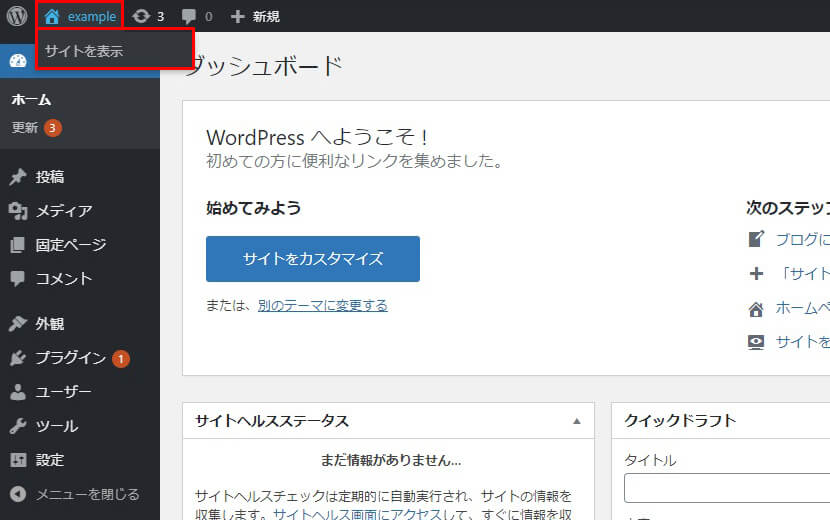Open the ブログ next-step link
The height and width of the screenshot is (520, 830).
click(802, 239)
